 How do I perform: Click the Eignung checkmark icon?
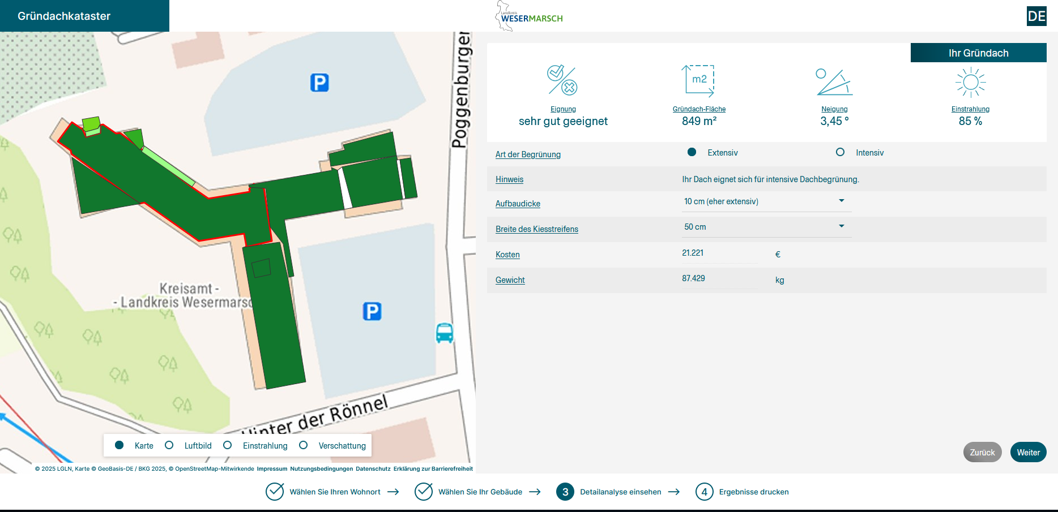[x=561, y=81]
